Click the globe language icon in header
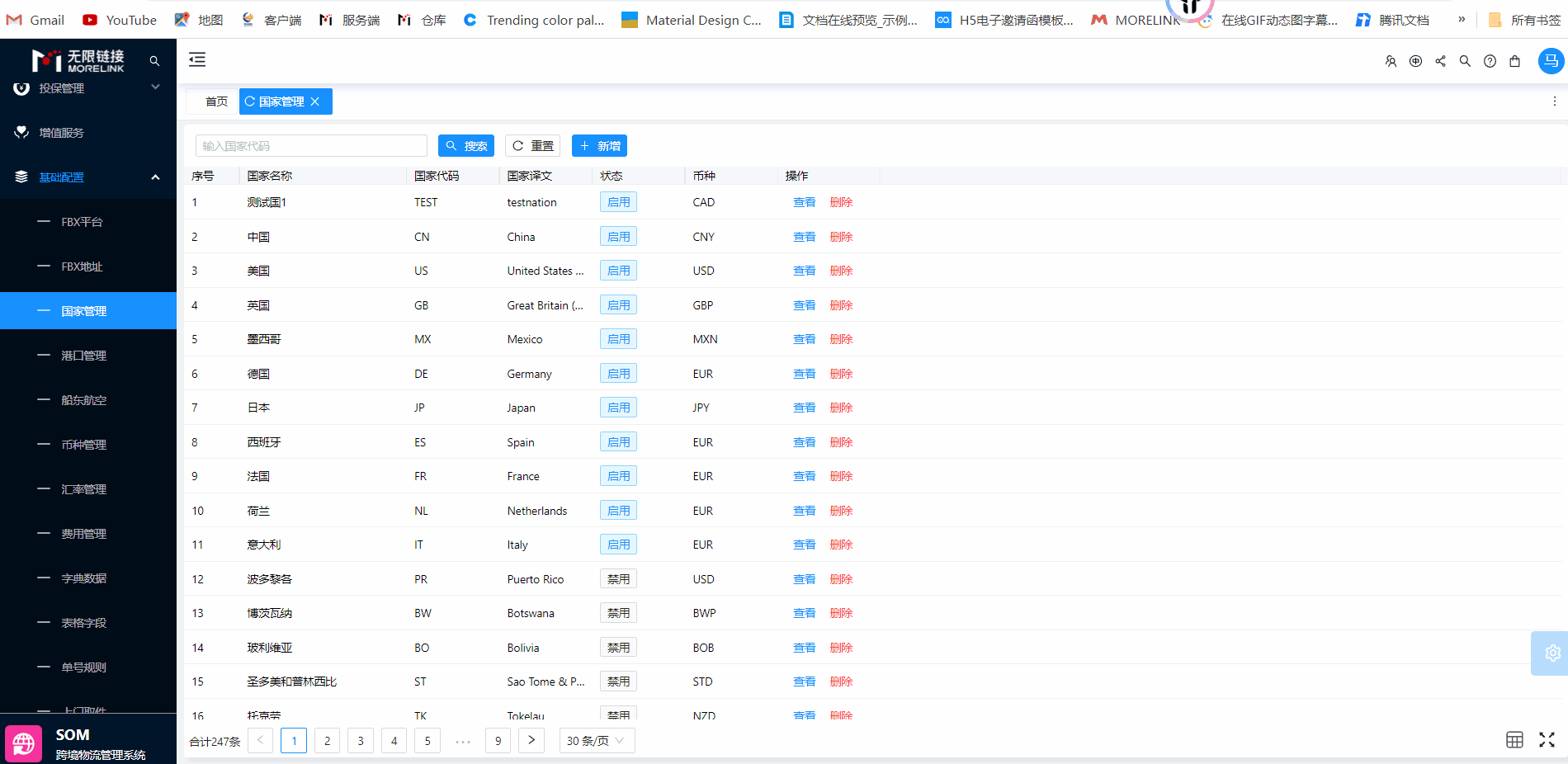 [1415, 61]
